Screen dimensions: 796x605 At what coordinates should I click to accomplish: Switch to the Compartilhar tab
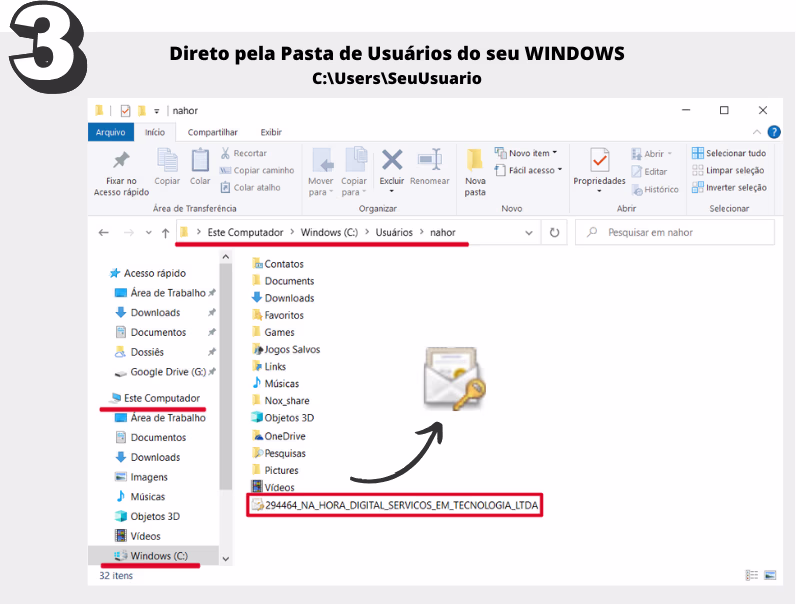pos(213,132)
